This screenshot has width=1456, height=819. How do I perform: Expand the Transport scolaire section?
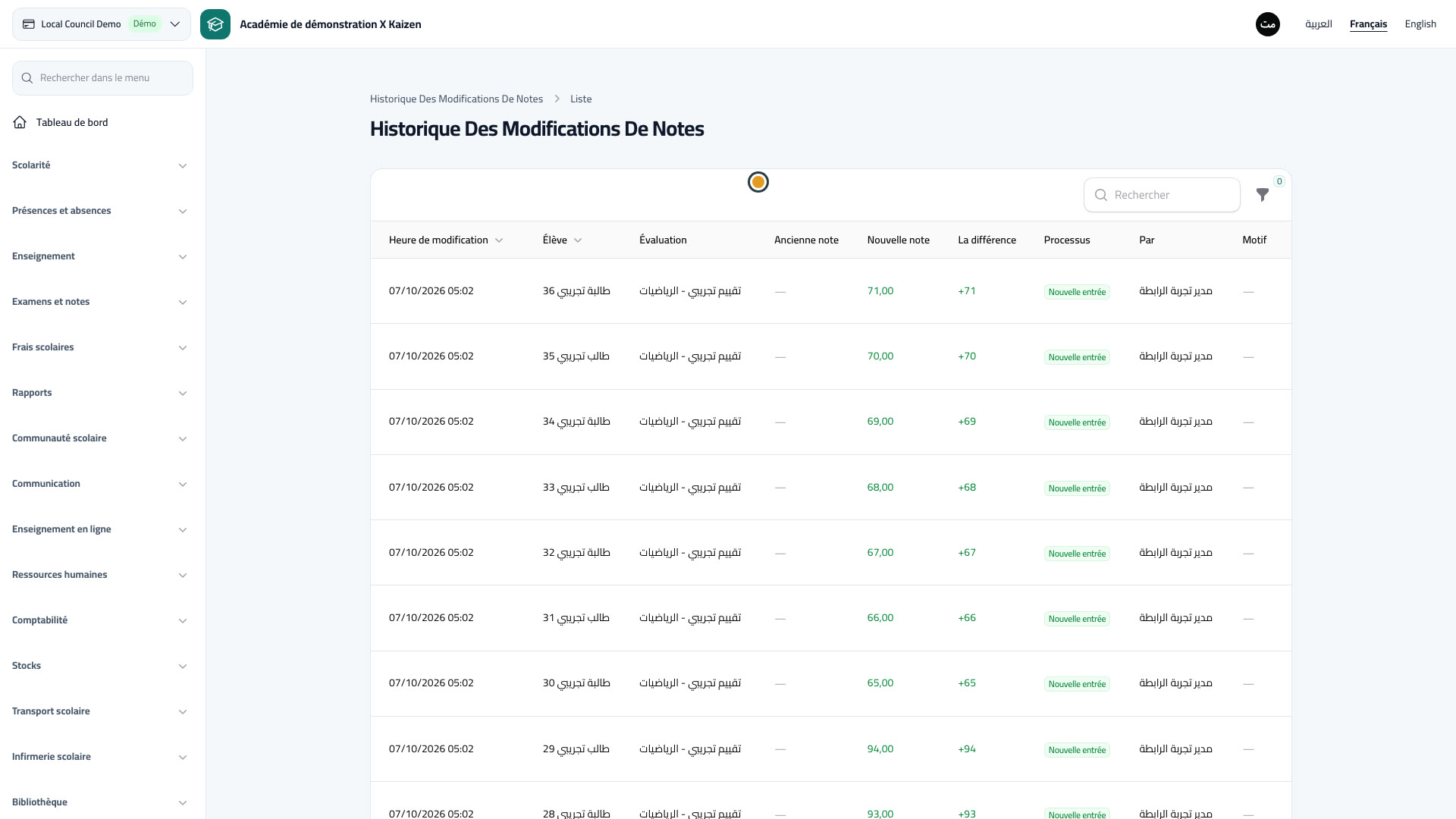[x=102, y=711]
